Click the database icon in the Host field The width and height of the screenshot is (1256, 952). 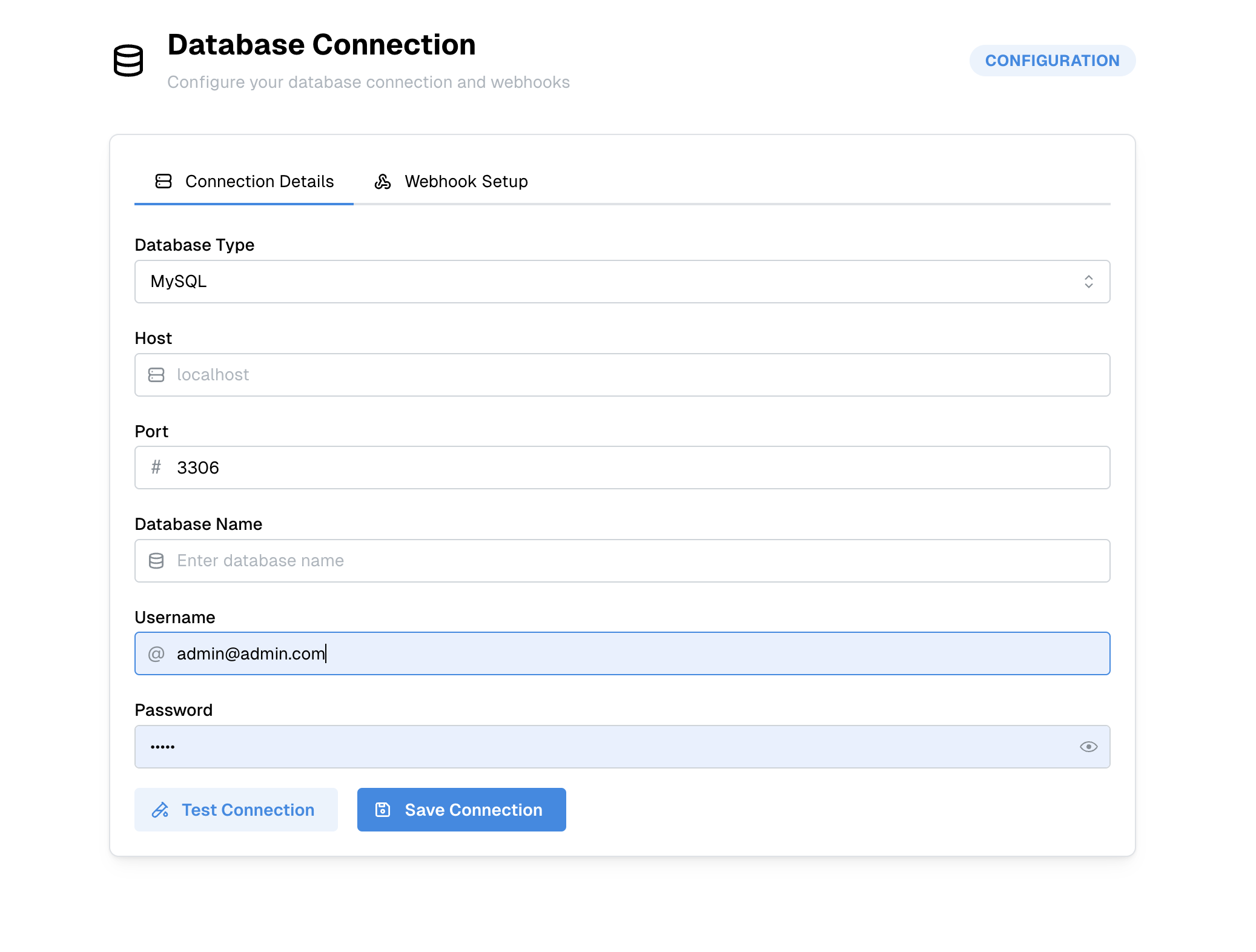pyautogui.click(x=156, y=374)
